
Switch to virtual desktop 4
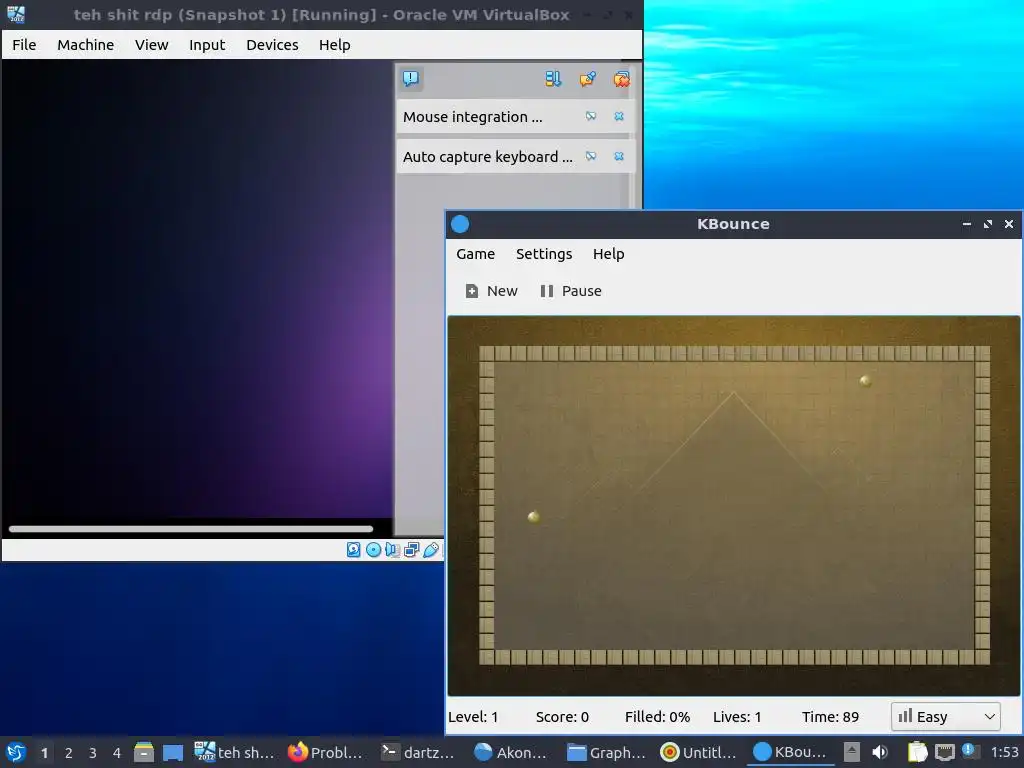pyautogui.click(x=117, y=753)
